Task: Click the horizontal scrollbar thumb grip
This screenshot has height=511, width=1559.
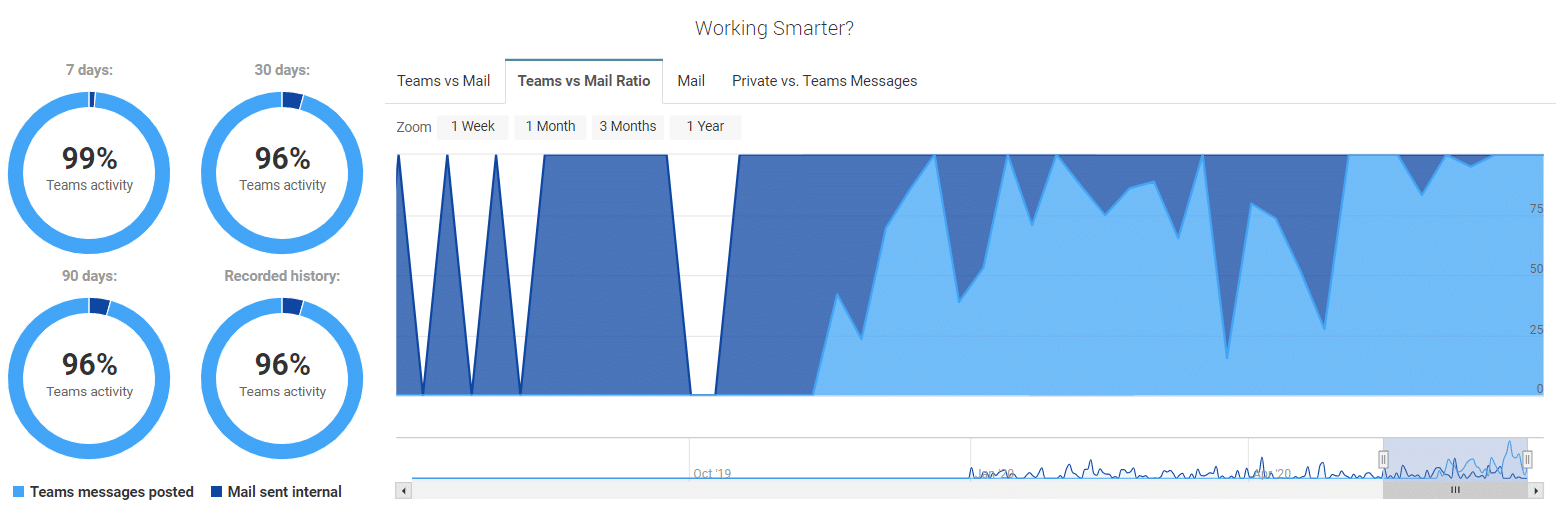Action: pyautogui.click(x=1455, y=491)
